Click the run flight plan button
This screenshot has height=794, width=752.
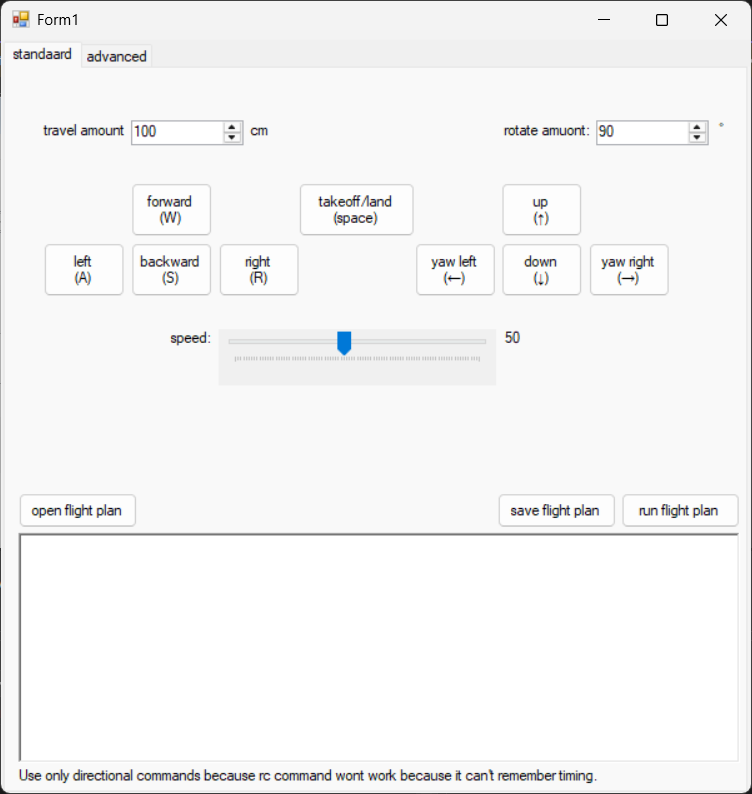679,510
